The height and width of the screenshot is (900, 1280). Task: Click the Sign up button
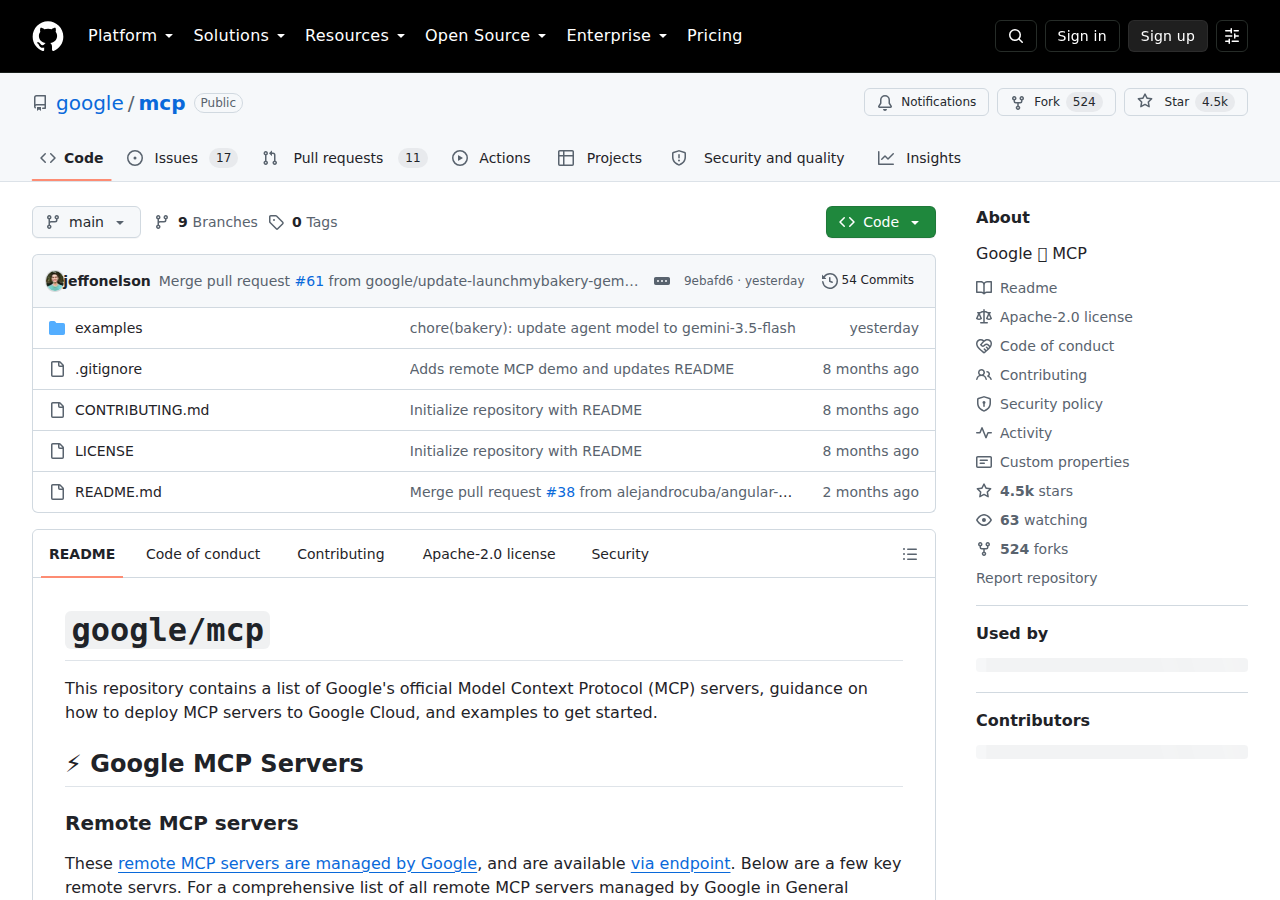(x=1168, y=36)
